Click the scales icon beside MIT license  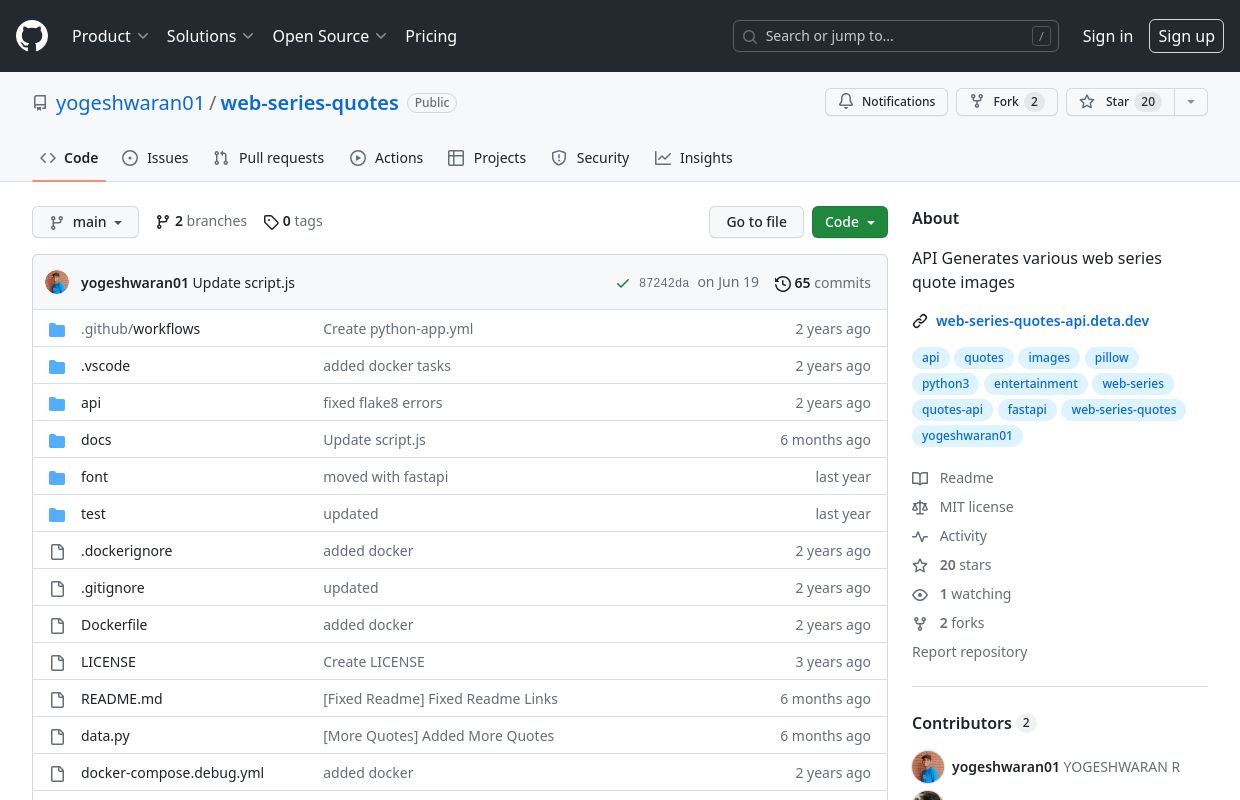click(920, 507)
